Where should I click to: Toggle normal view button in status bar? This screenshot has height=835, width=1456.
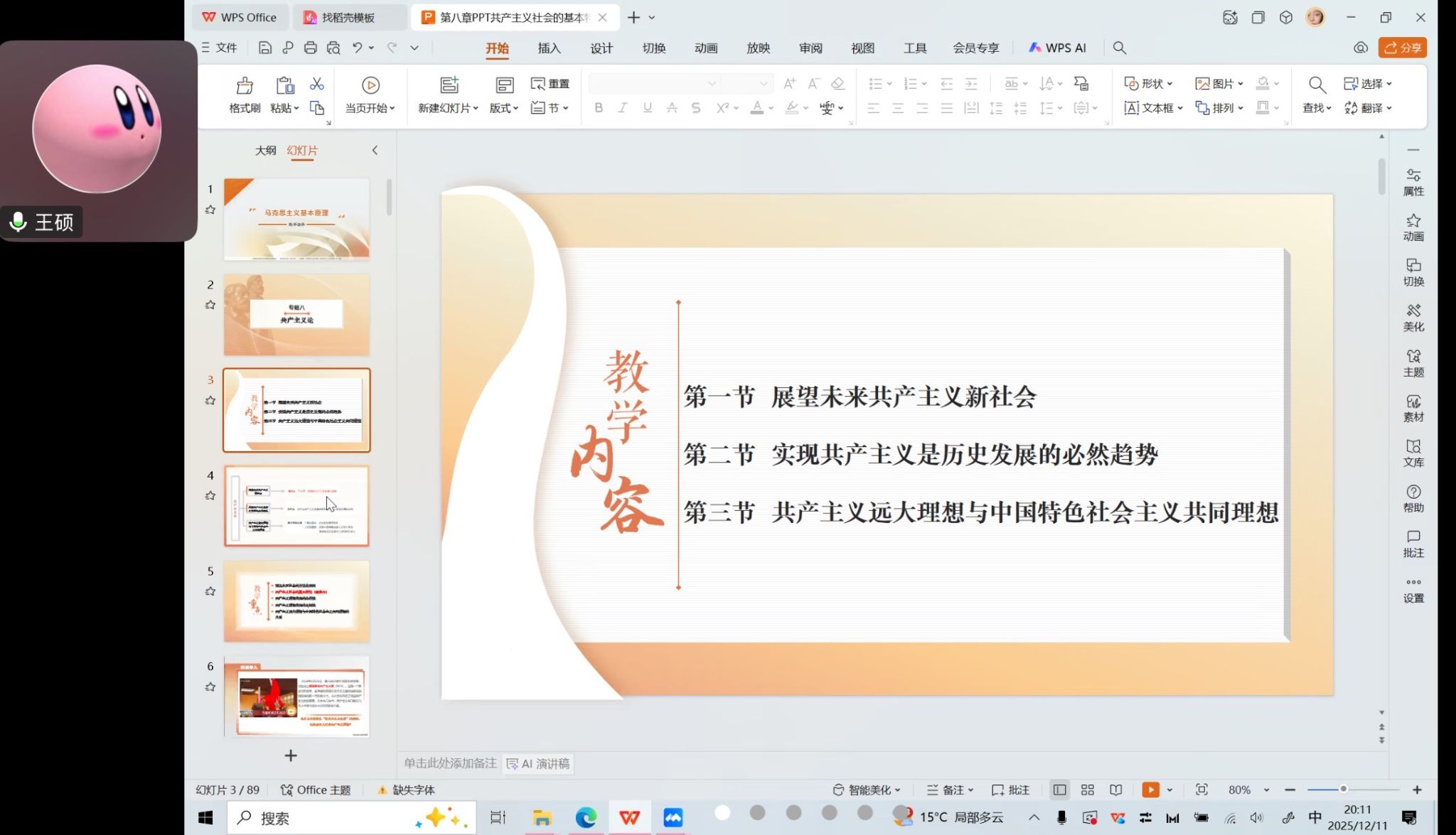(x=1059, y=790)
